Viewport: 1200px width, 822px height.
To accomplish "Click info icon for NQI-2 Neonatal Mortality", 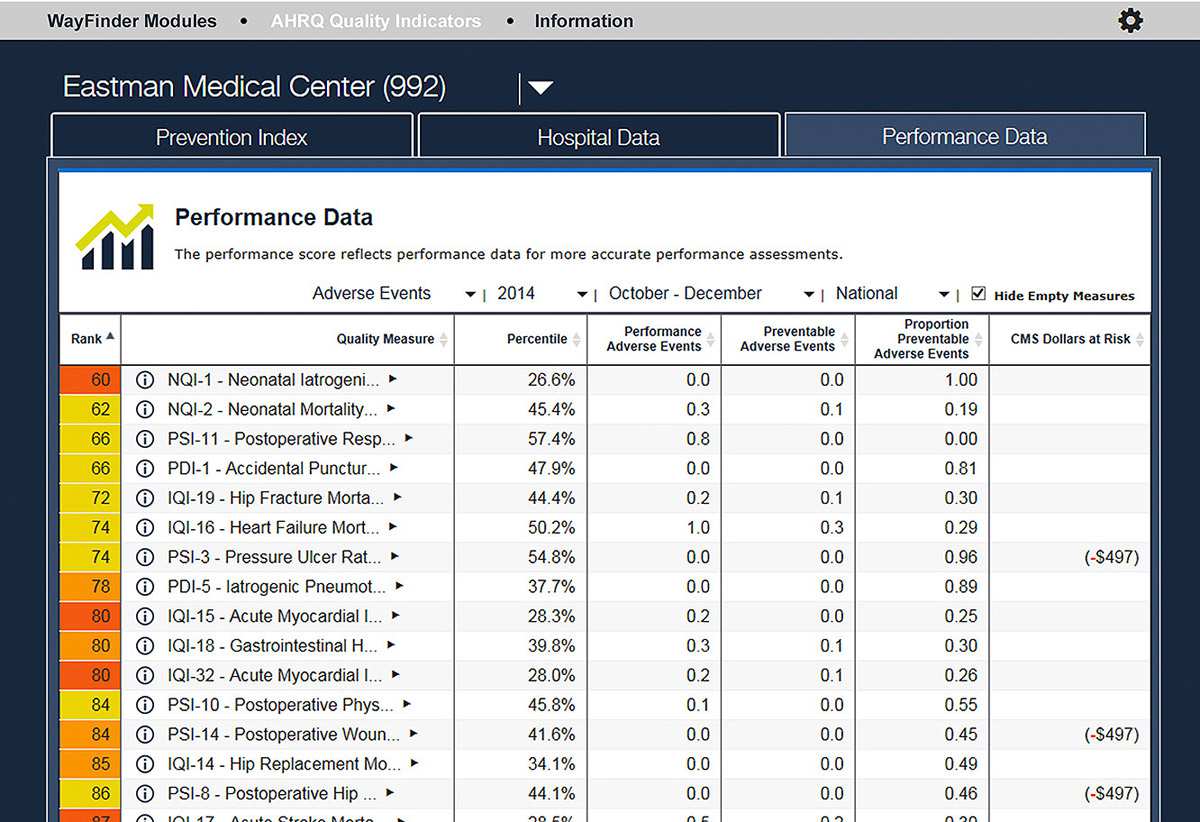I will click(145, 409).
